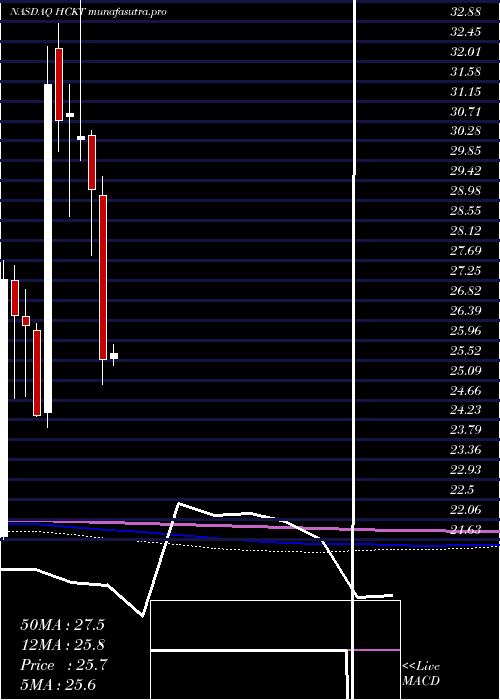Click the '<<Live MACD' label
The width and height of the screenshot is (500, 700).
(421, 673)
